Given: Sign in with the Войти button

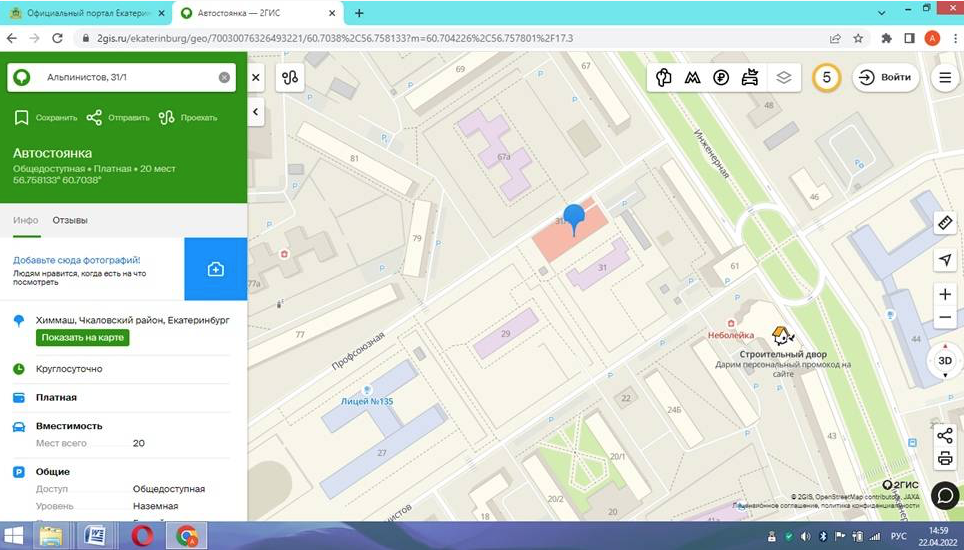Looking at the screenshot, I should click(x=885, y=77).
